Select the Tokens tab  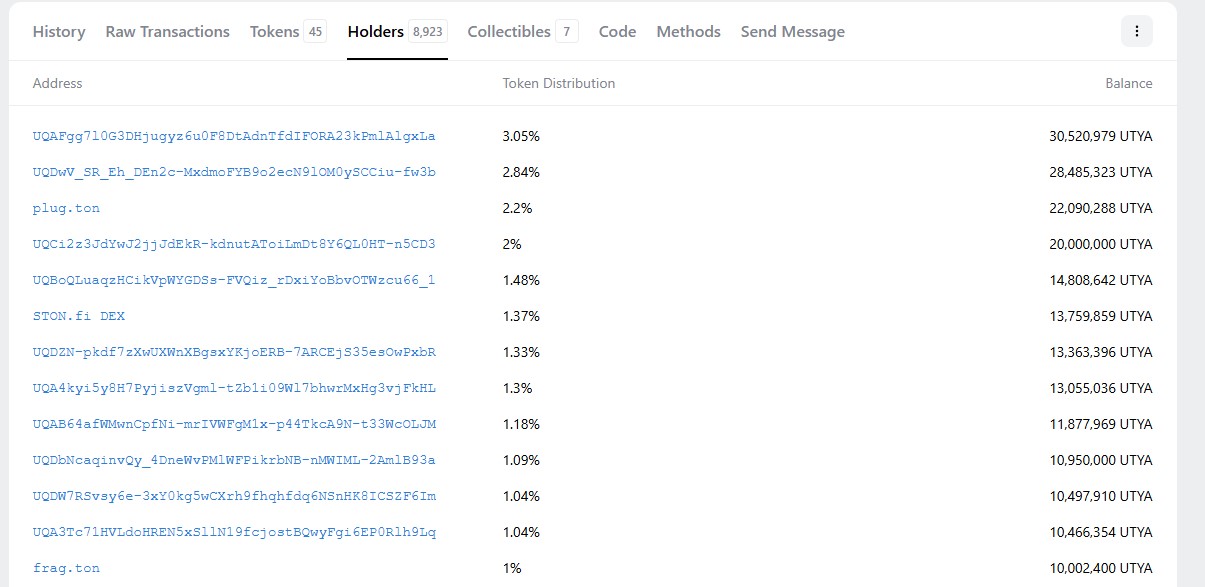(288, 32)
